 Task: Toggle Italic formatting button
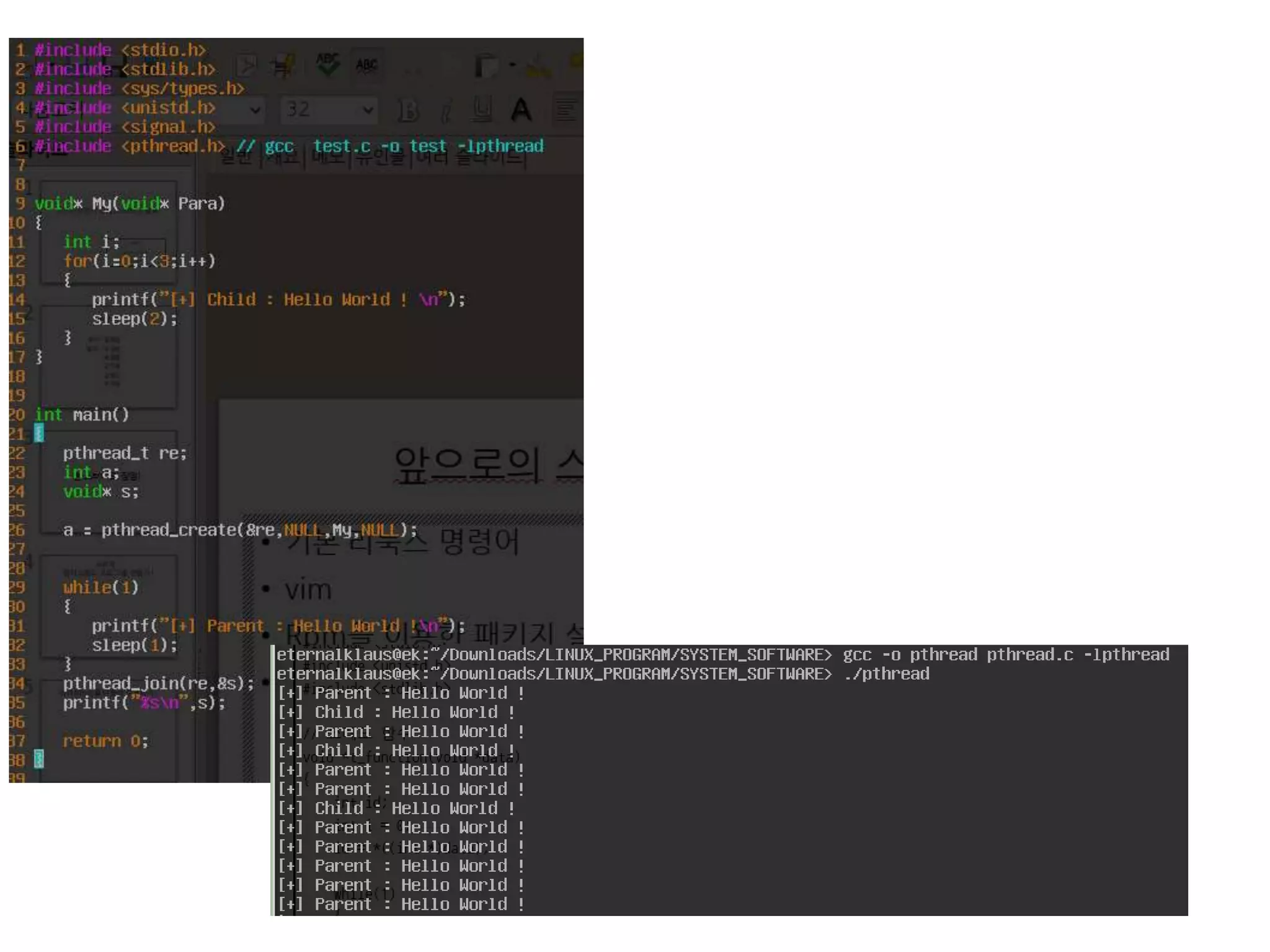click(446, 111)
